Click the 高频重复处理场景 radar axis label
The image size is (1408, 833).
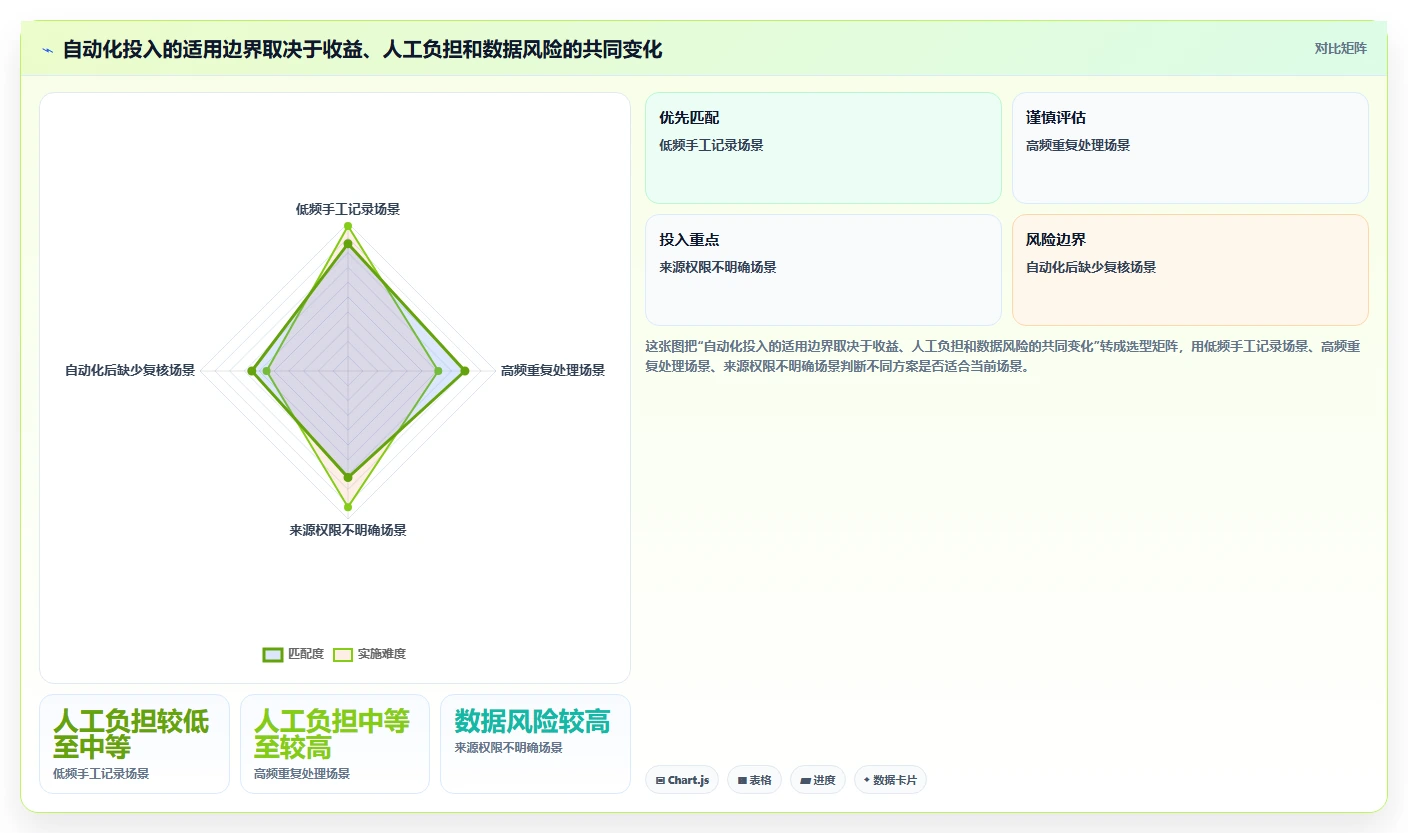coord(553,370)
